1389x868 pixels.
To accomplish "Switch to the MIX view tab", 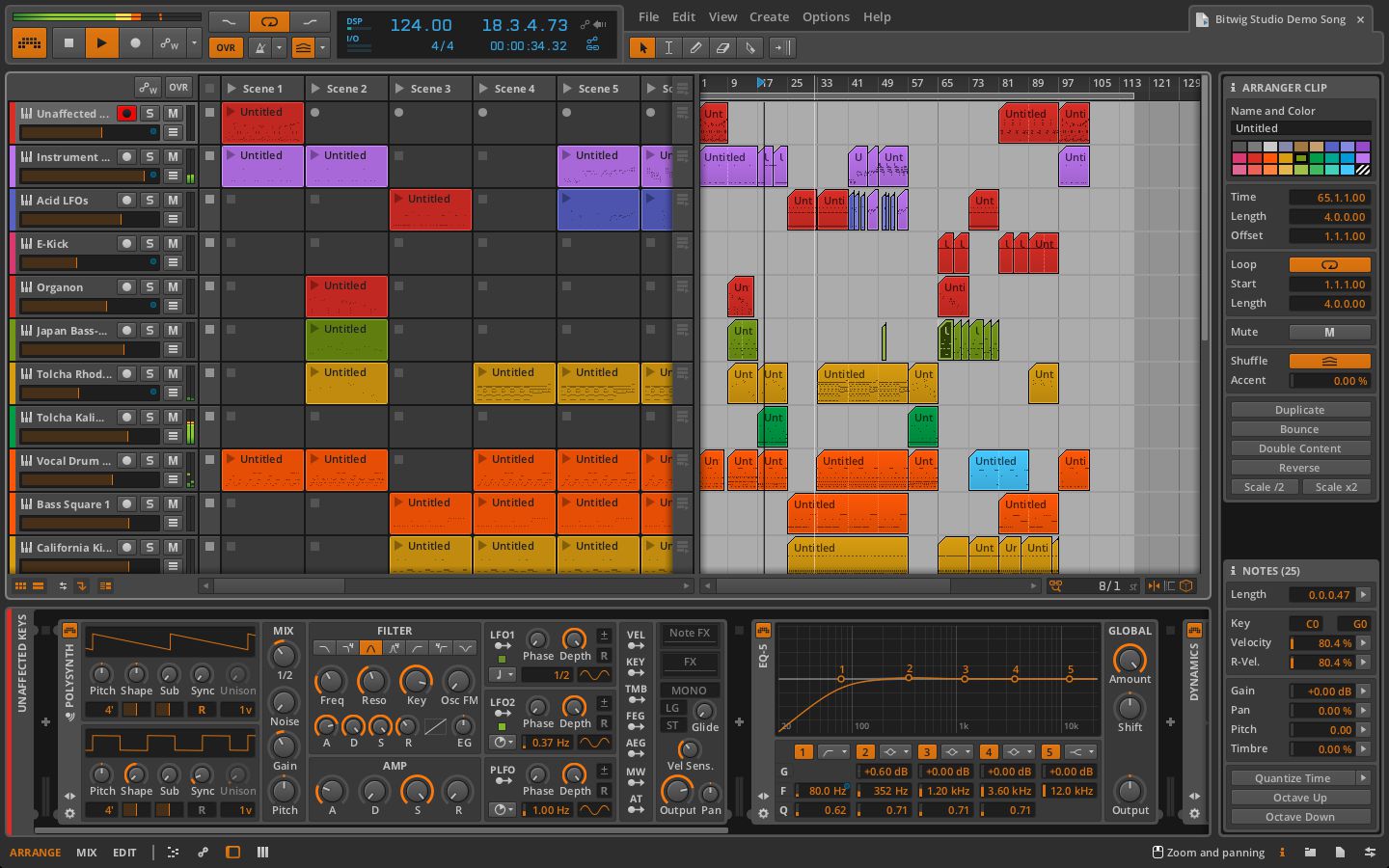I will [x=86, y=853].
